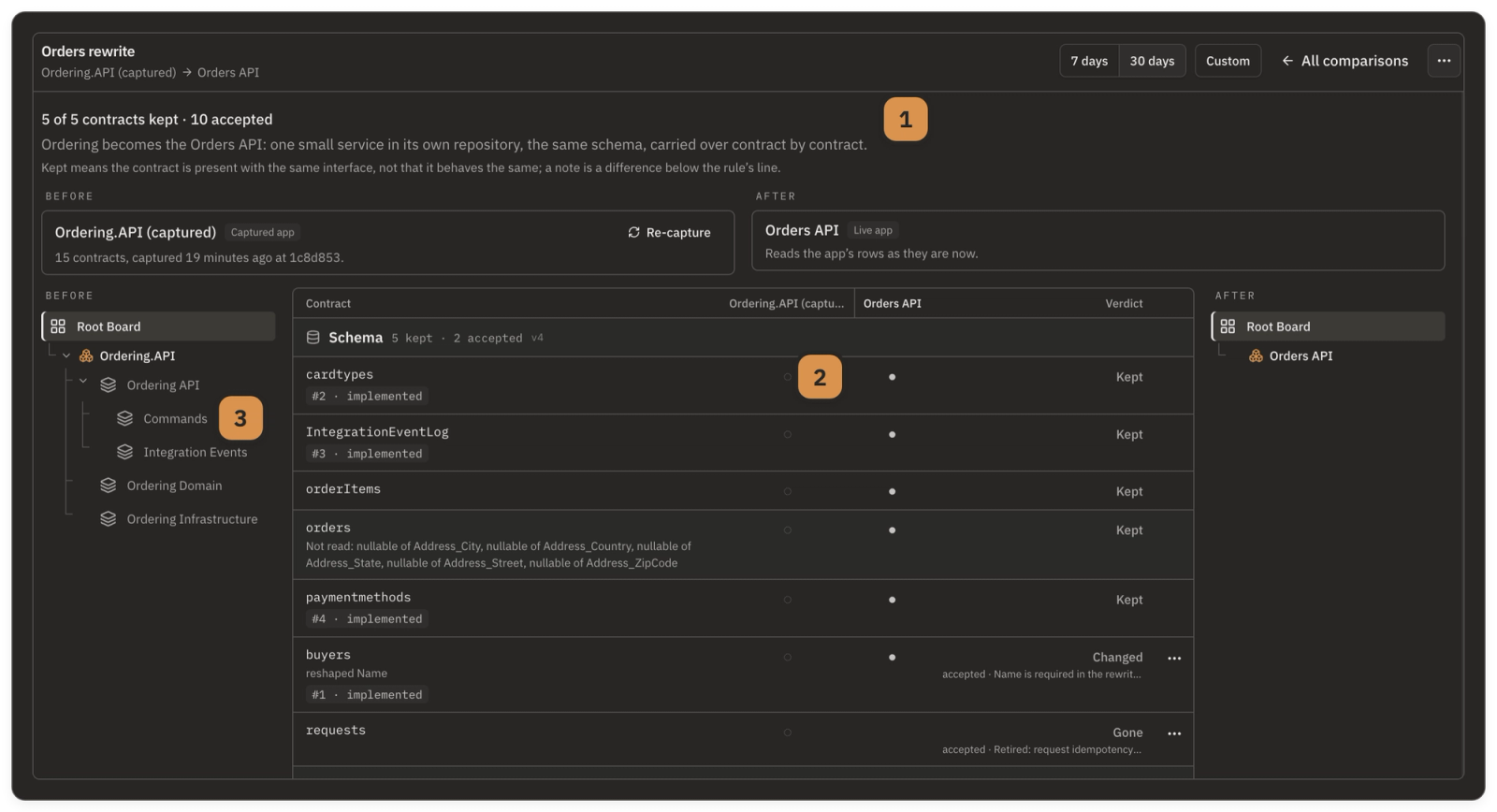This screenshot has height=812, width=1497.
Task: Collapse the Ordering.API tree node
Action: coord(66,355)
